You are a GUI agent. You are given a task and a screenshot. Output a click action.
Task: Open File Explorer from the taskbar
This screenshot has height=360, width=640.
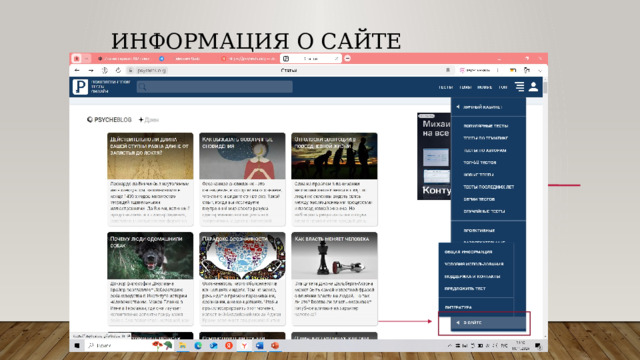tap(182, 346)
